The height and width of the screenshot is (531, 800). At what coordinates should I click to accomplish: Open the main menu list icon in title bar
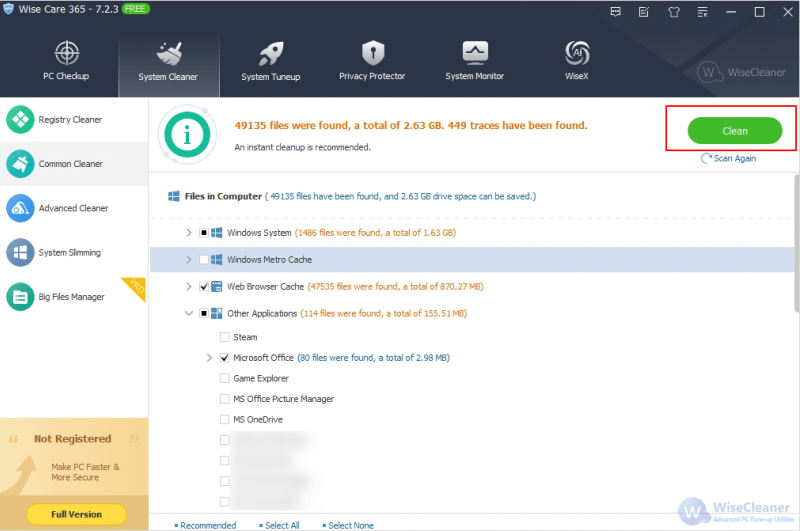pos(703,12)
